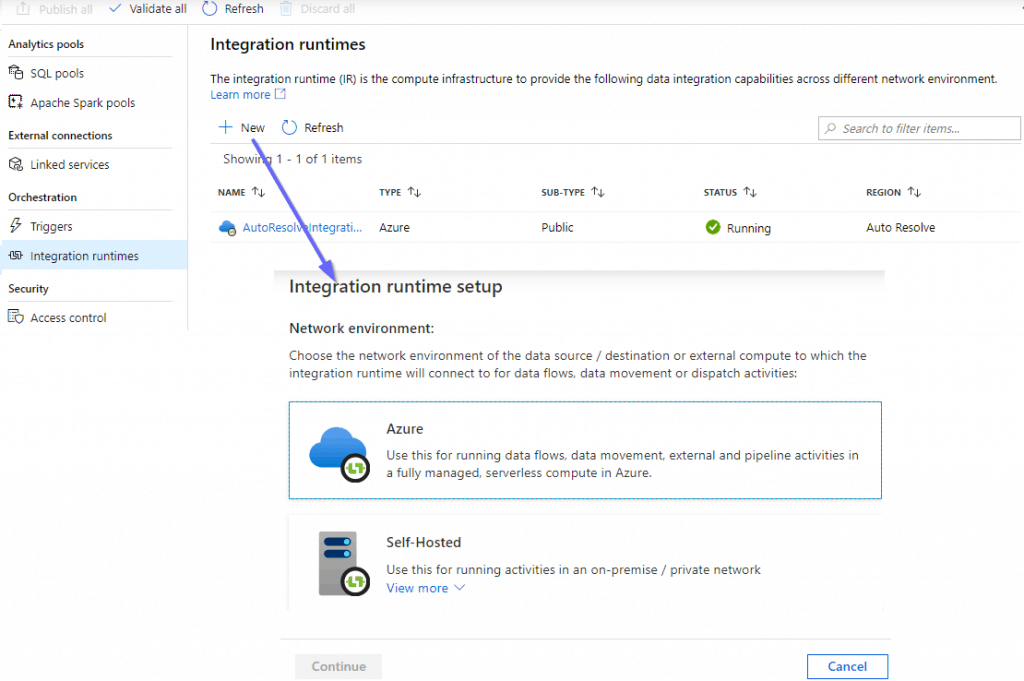Open the Learn more link
This screenshot has width=1024, height=681.
point(240,95)
